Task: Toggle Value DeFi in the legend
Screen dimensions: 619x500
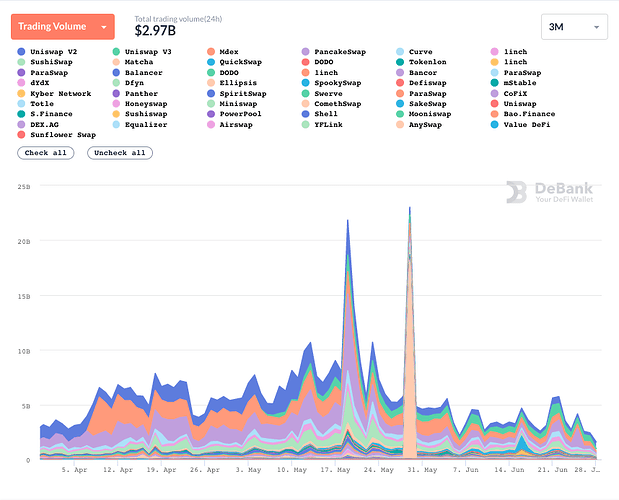Action: 521,125
